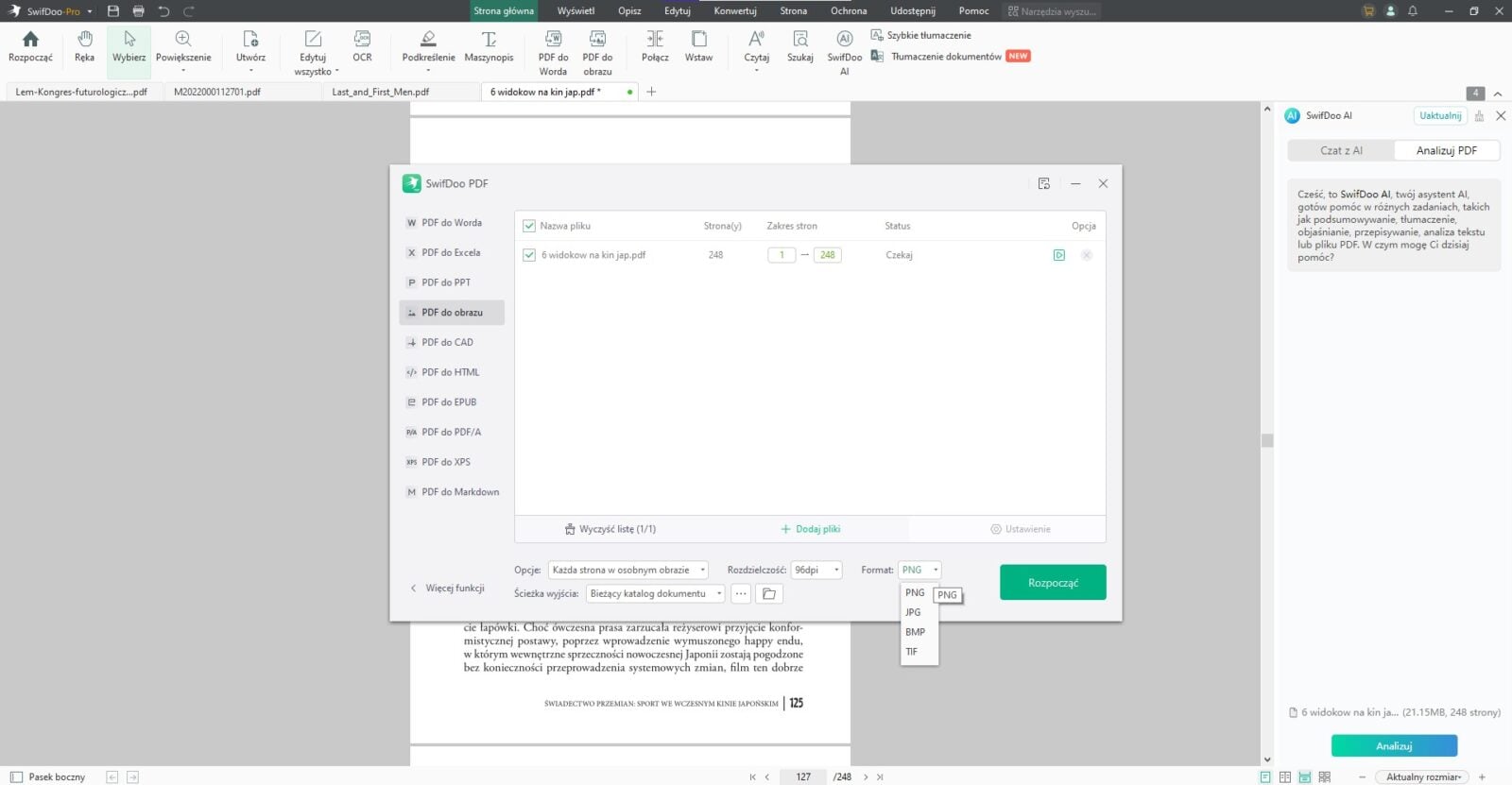
Task: Launch SwifDoo AI from ribbon
Action: [844, 52]
